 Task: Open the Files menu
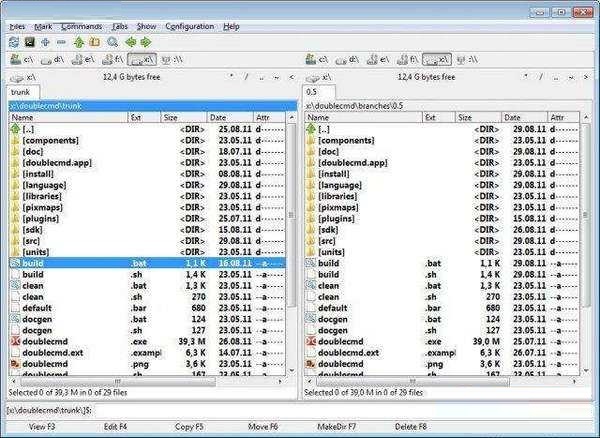point(17,26)
